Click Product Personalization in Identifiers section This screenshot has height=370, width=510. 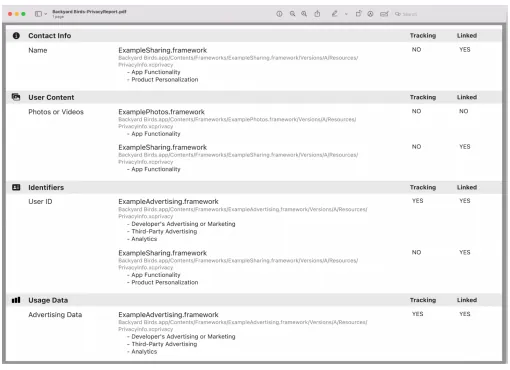(165, 282)
